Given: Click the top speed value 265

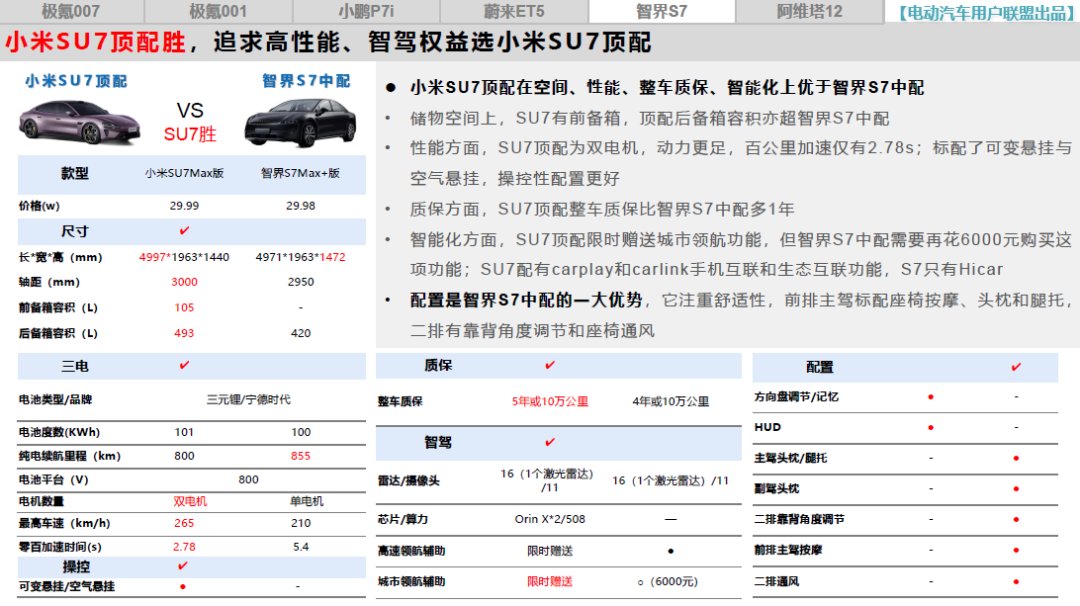Looking at the screenshot, I should tap(184, 523).
